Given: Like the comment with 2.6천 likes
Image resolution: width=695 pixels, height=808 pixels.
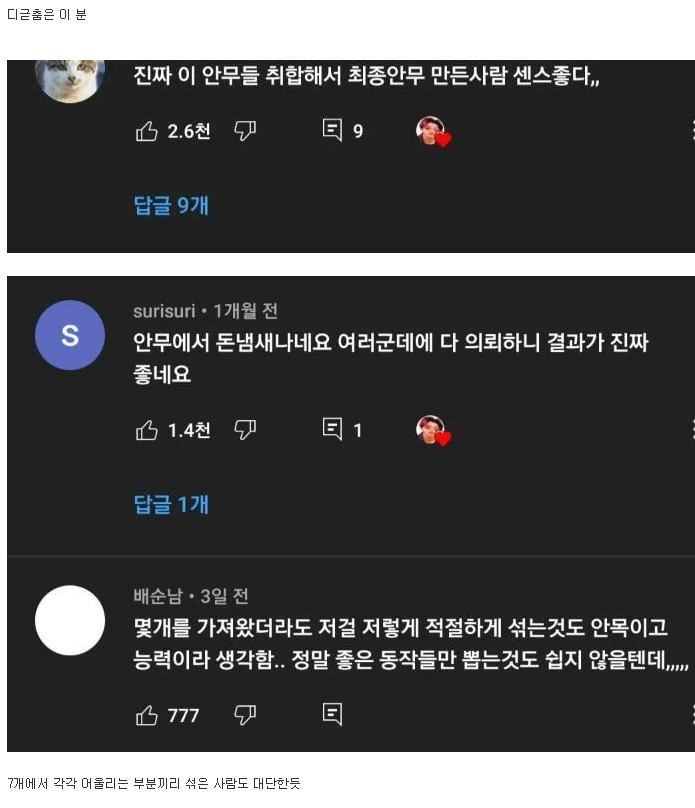Looking at the screenshot, I should (146, 131).
